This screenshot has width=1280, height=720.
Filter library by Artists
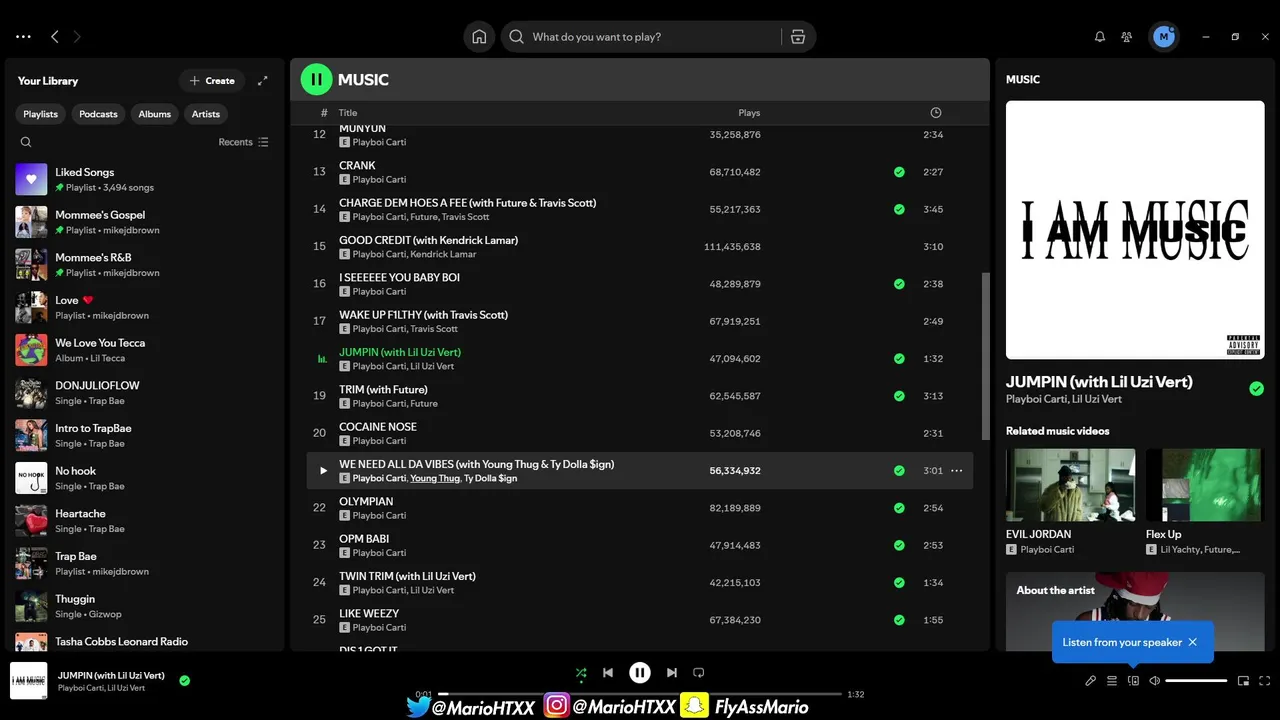[x=206, y=114]
